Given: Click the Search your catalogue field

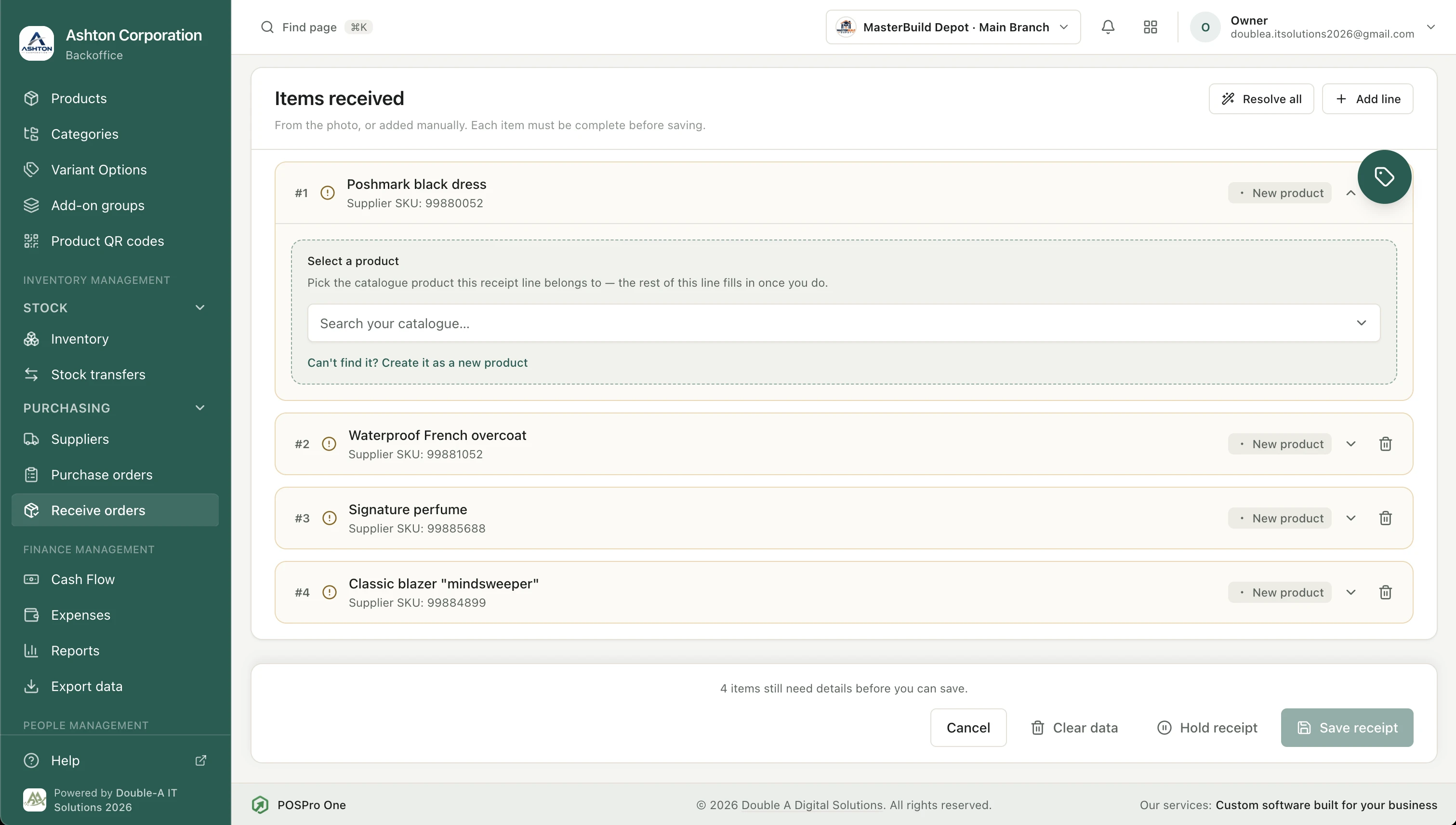Looking at the screenshot, I should coord(844,323).
